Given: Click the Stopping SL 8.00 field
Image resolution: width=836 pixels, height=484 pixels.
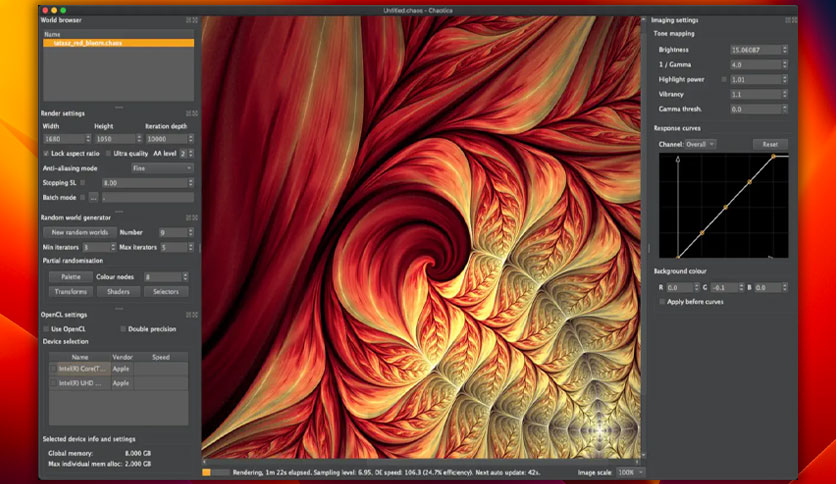Looking at the screenshot, I should 144,183.
